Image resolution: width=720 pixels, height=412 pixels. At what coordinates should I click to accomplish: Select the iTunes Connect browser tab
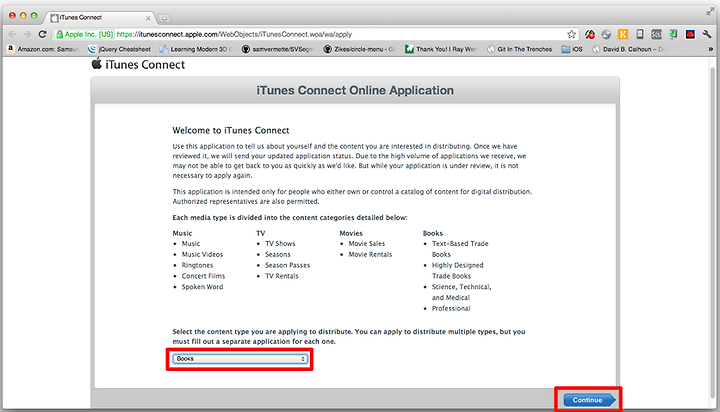pos(99,17)
